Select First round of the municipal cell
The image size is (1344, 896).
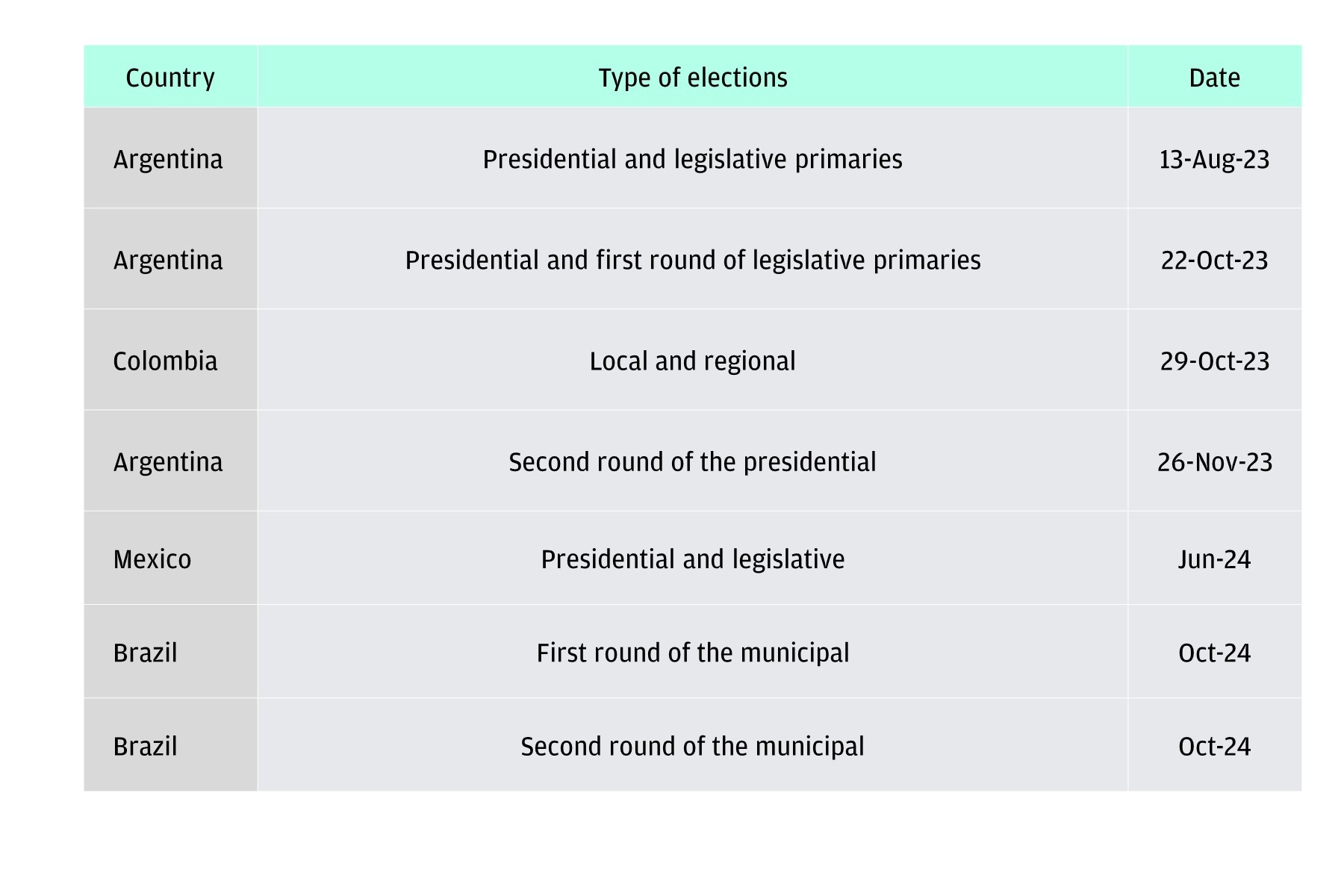tap(692, 652)
